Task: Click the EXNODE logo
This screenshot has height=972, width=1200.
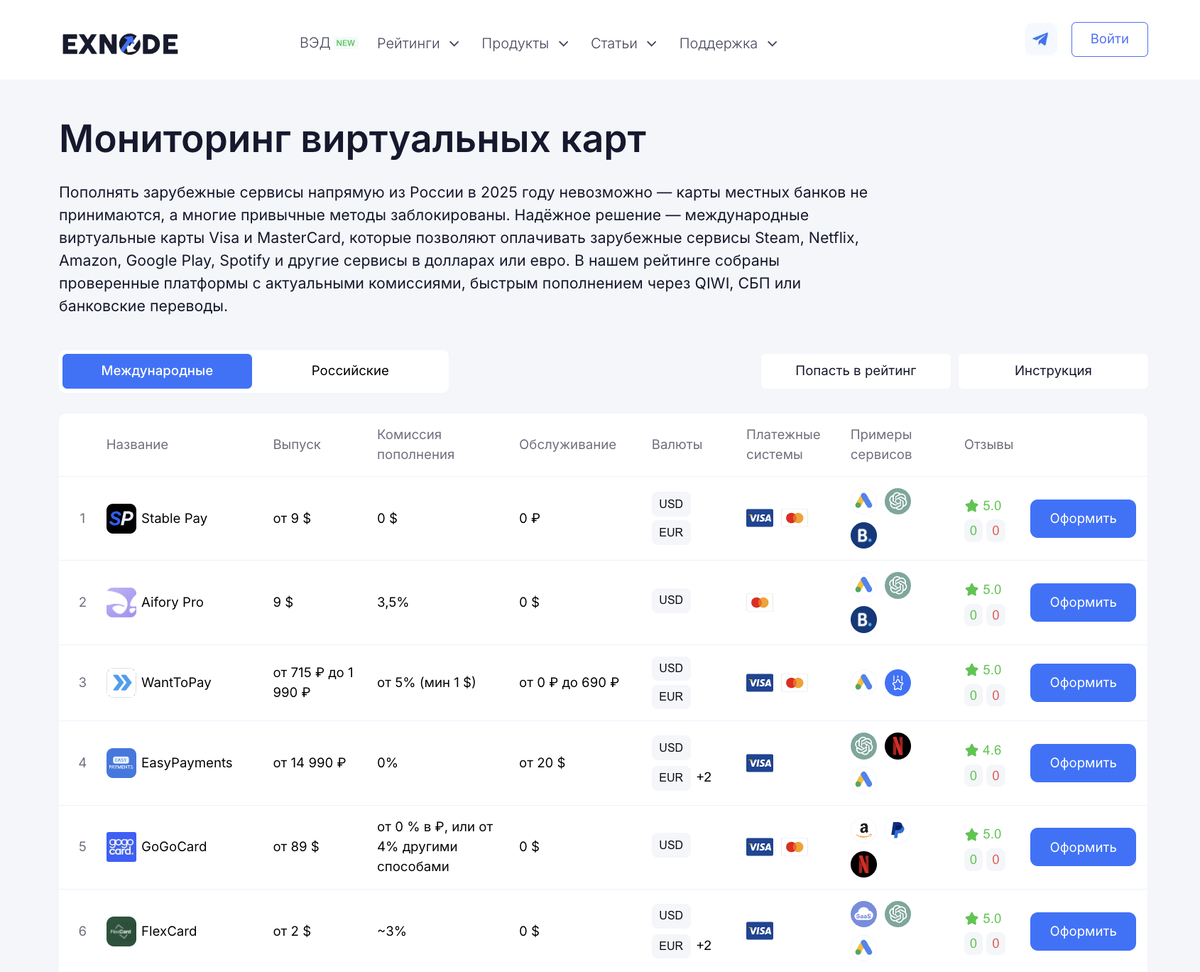Action: coord(119,43)
